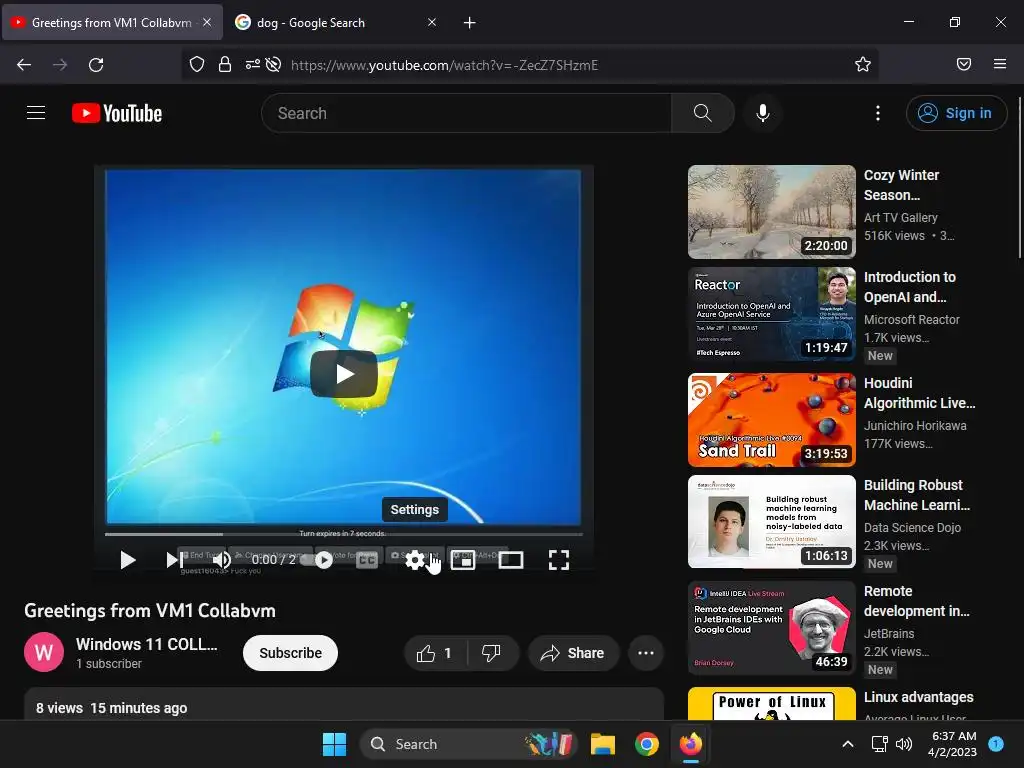Open tracking protection shield icon
This screenshot has height=768, width=1024.
pyautogui.click(x=197, y=64)
